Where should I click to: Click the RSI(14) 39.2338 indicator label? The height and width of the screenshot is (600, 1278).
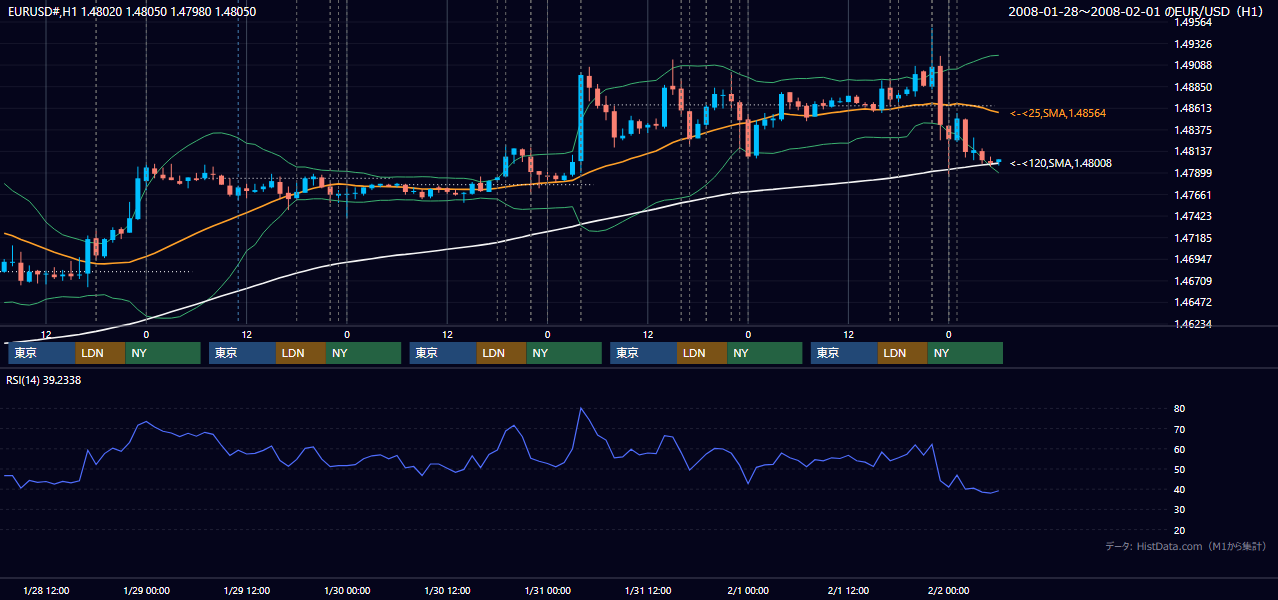(44, 380)
